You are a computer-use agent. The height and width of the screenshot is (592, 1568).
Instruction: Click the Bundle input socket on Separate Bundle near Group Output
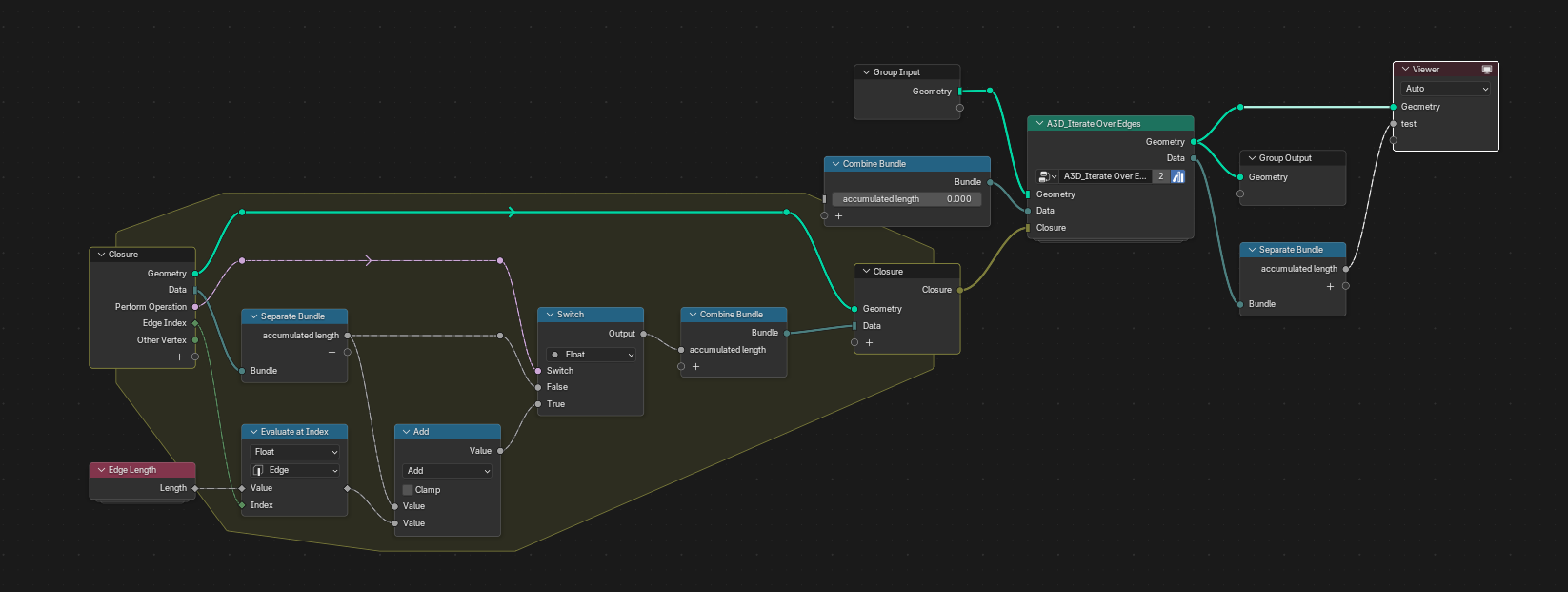[x=1240, y=304]
